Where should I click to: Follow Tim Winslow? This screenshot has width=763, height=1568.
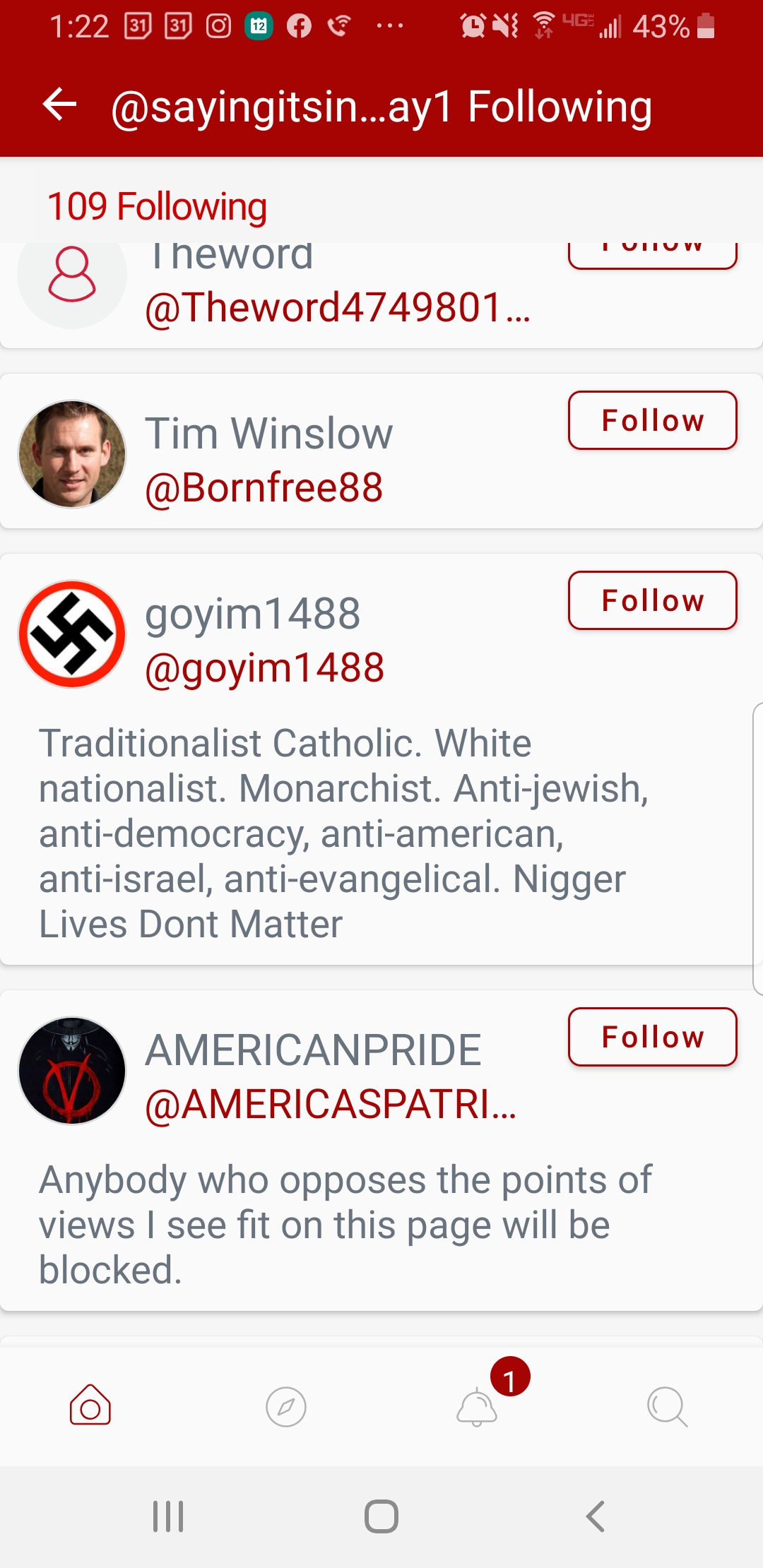[652, 420]
